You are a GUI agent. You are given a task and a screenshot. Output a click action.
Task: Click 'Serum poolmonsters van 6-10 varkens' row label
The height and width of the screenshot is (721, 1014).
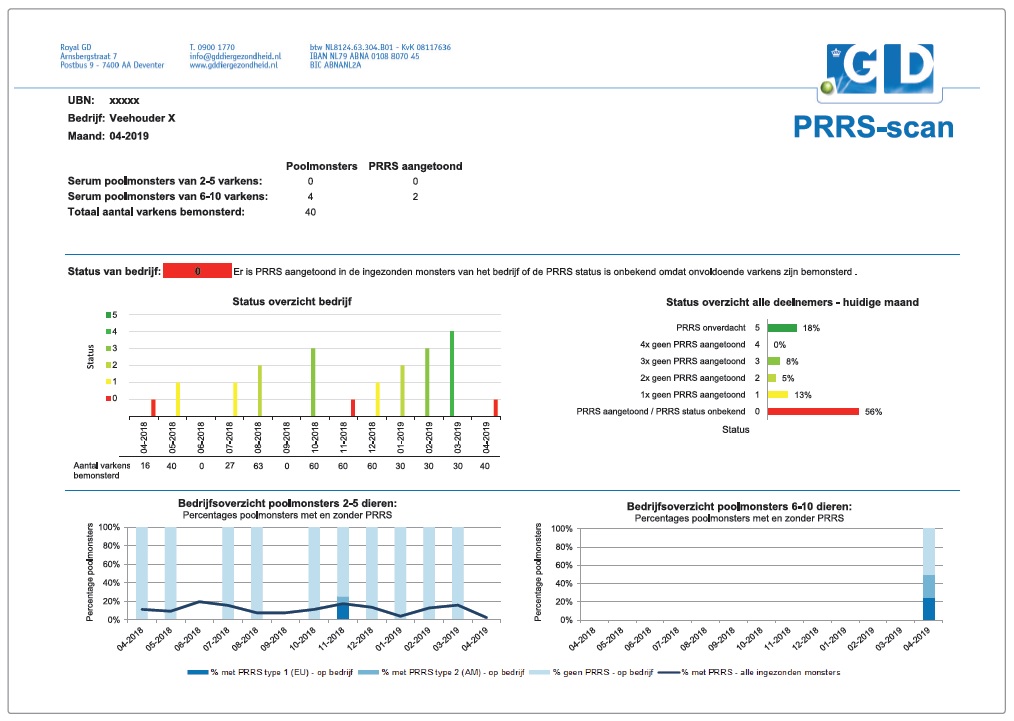pyautogui.click(x=167, y=197)
